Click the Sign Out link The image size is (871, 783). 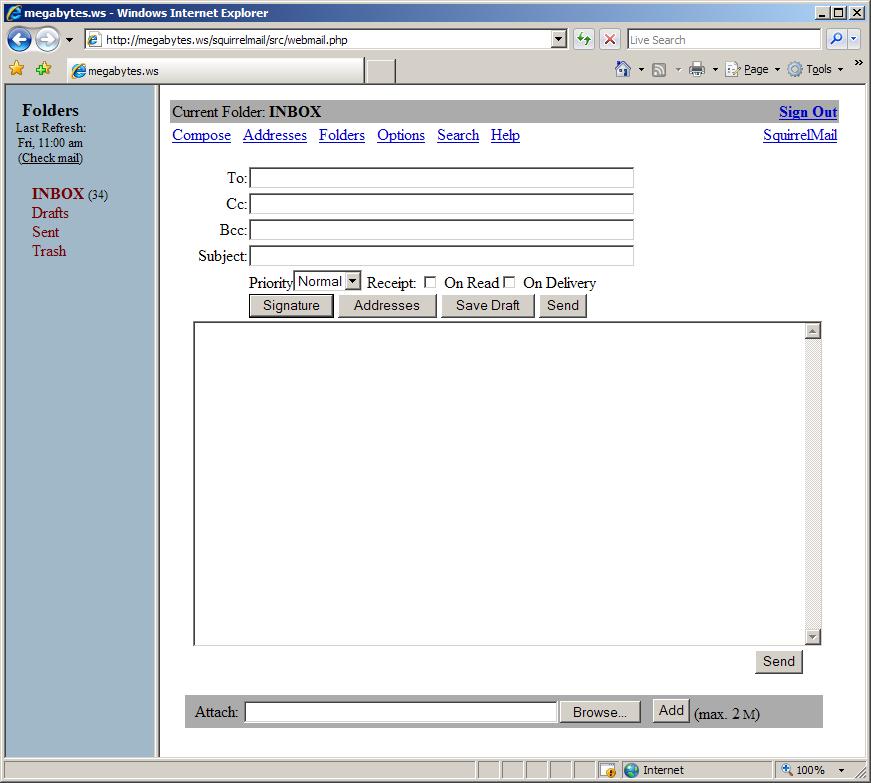click(807, 112)
